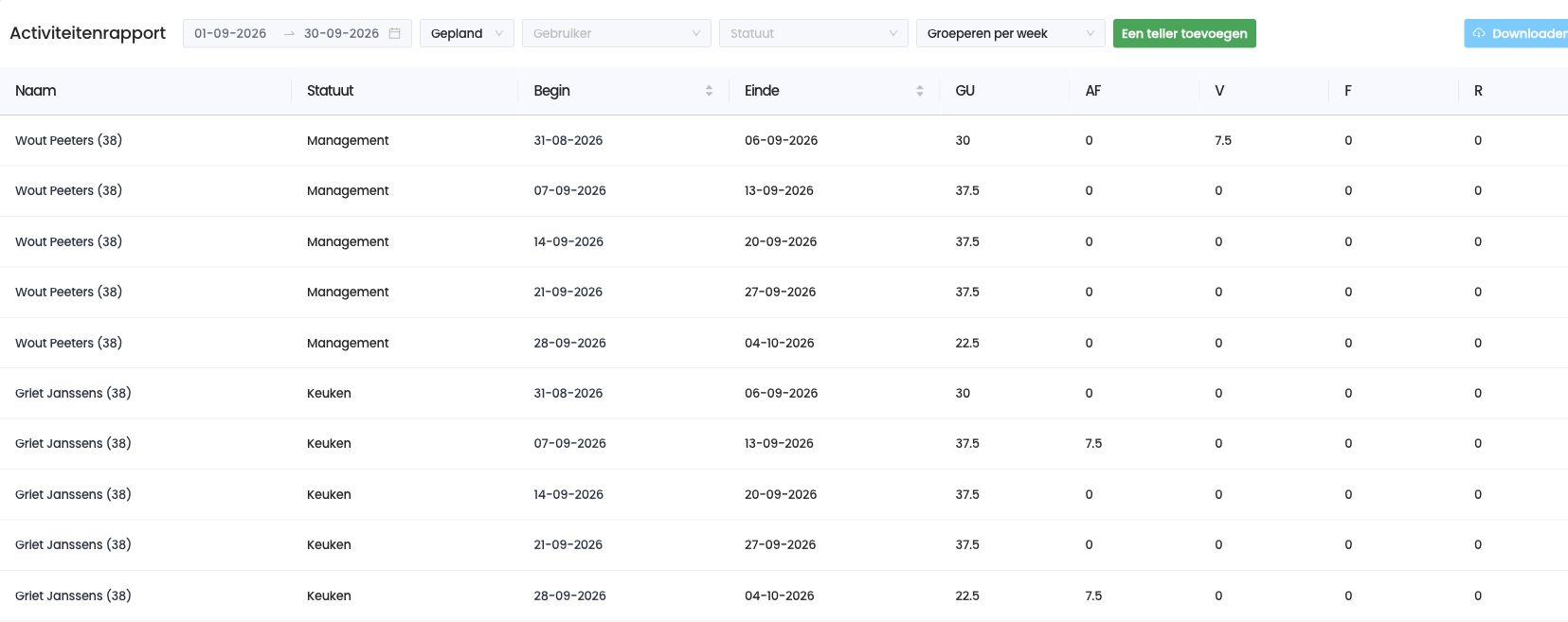Click V value 7.5 for Wout Peeters
1568x622 pixels.
click(x=1223, y=140)
